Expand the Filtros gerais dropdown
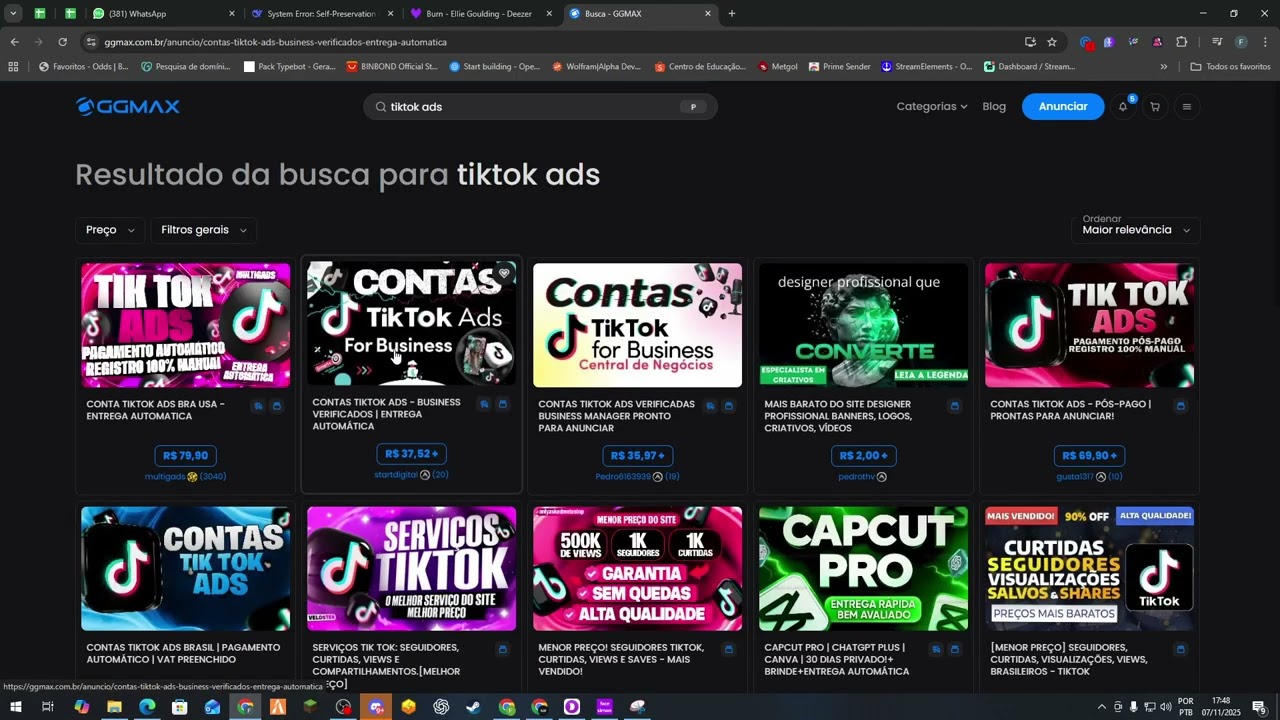The width and height of the screenshot is (1280, 720). 203,230
